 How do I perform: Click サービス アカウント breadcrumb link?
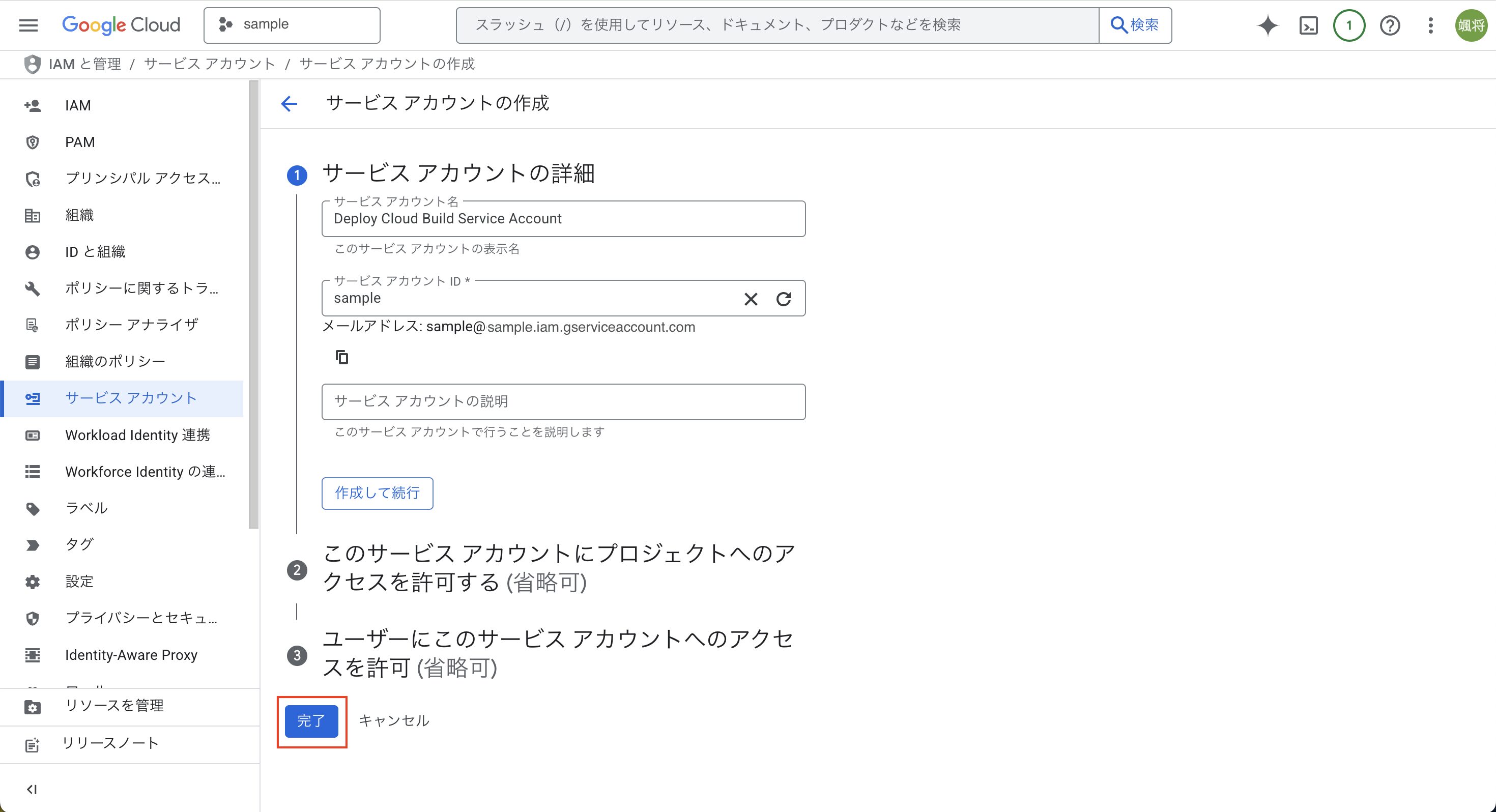(209, 64)
